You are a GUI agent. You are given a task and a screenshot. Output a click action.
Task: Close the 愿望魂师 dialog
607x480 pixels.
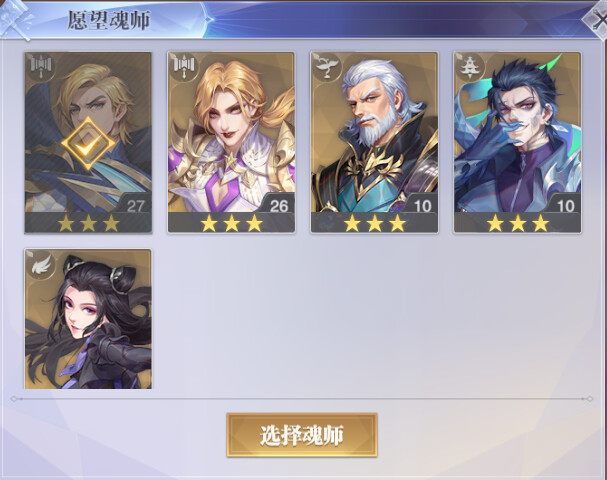598,19
